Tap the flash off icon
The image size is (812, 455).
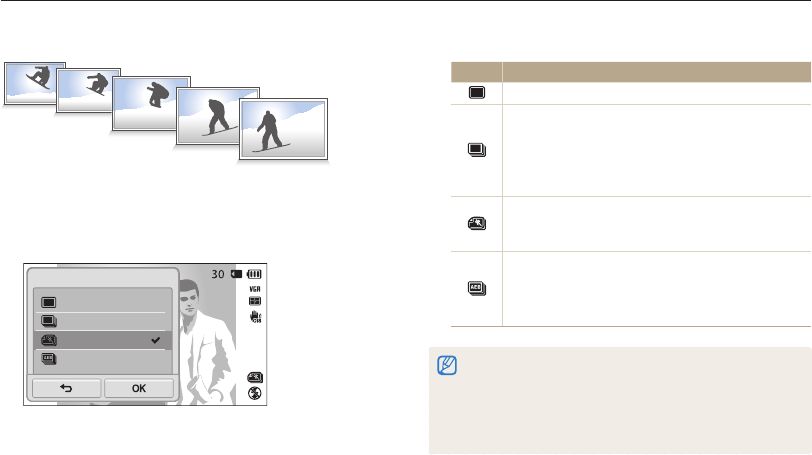coord(254,393)
